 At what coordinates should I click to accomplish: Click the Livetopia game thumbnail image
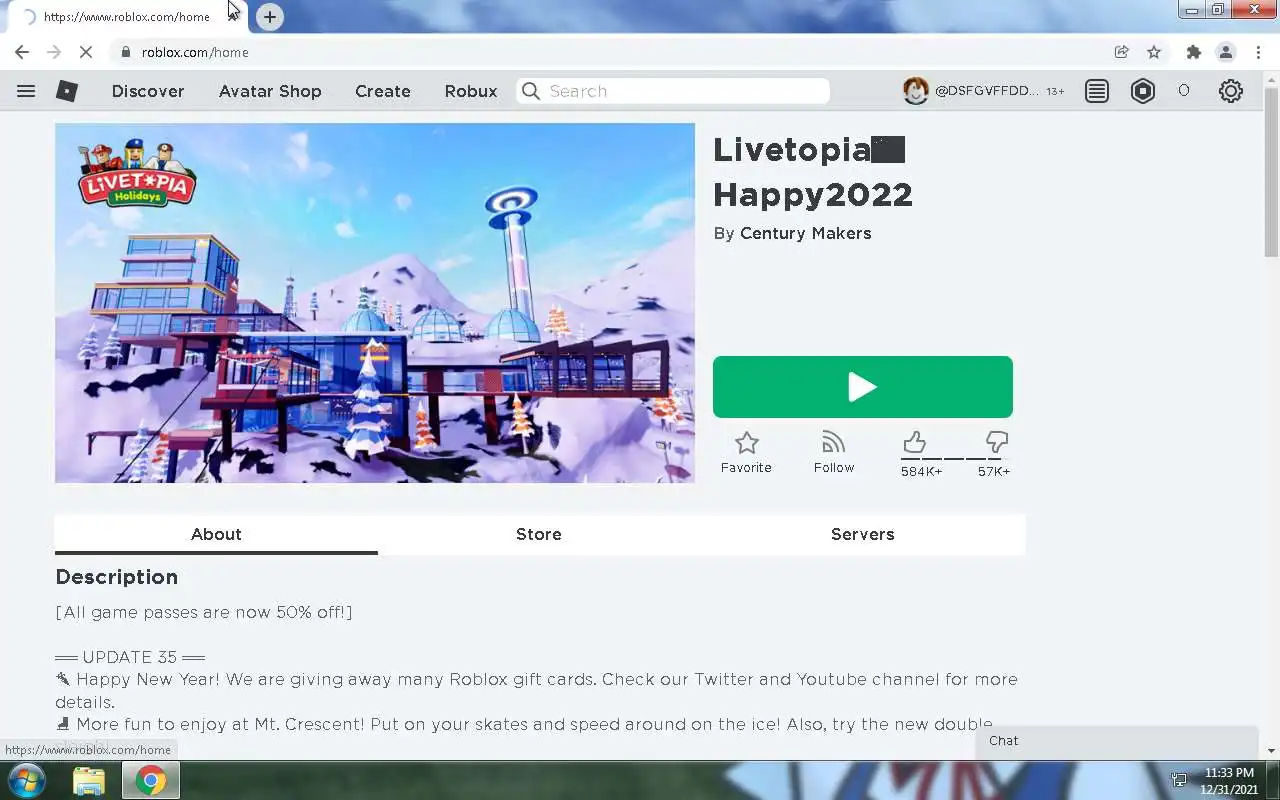pos(375,303)
